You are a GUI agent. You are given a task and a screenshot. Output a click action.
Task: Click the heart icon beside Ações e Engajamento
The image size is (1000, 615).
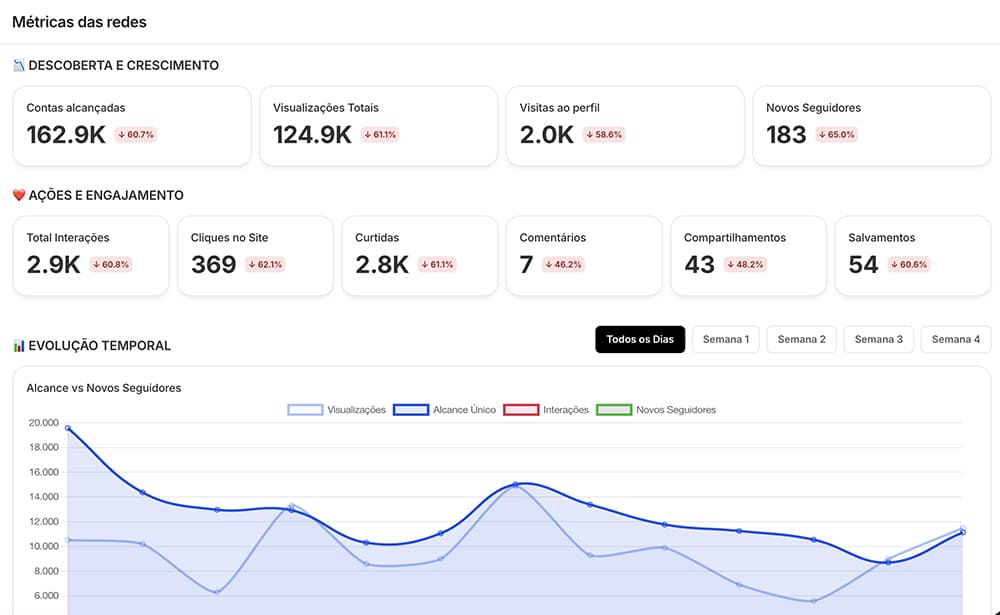pos(19,195)
